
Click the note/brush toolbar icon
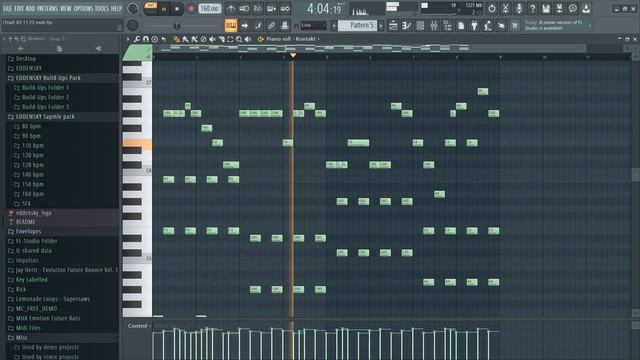coord(258,26)
